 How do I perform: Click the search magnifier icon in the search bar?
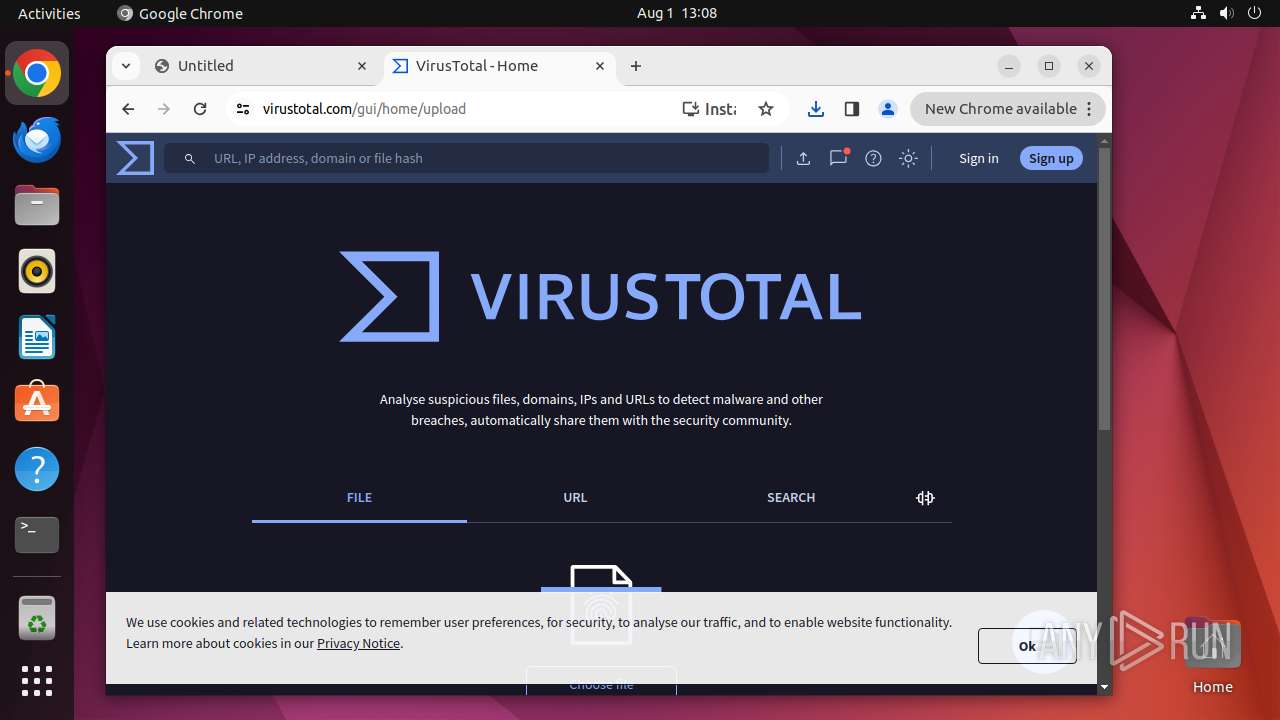click(190, 159)
